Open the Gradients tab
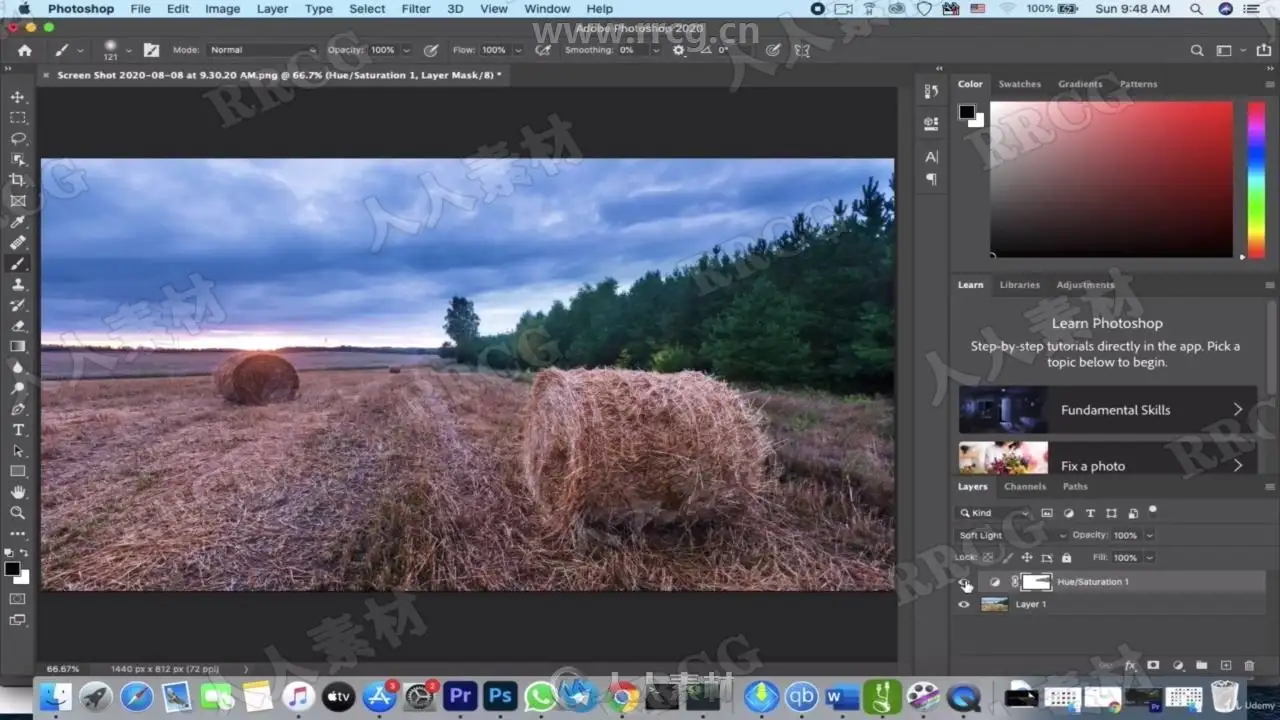Image resolution: width=1280 pixels, height=720 pixels. click(1080, 84)
